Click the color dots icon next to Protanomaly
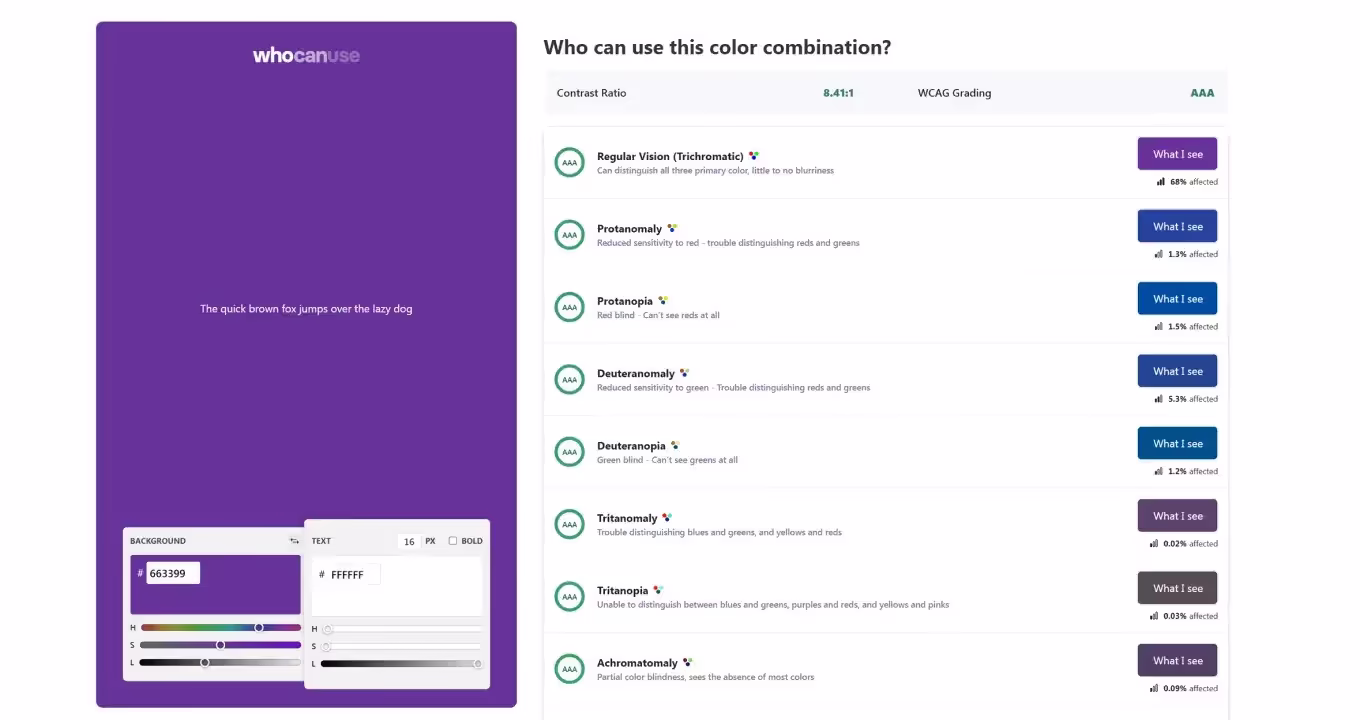Image resolution: width=1360 pixels, height=720 pixels. pyautogui.click(x=672, y=228)
